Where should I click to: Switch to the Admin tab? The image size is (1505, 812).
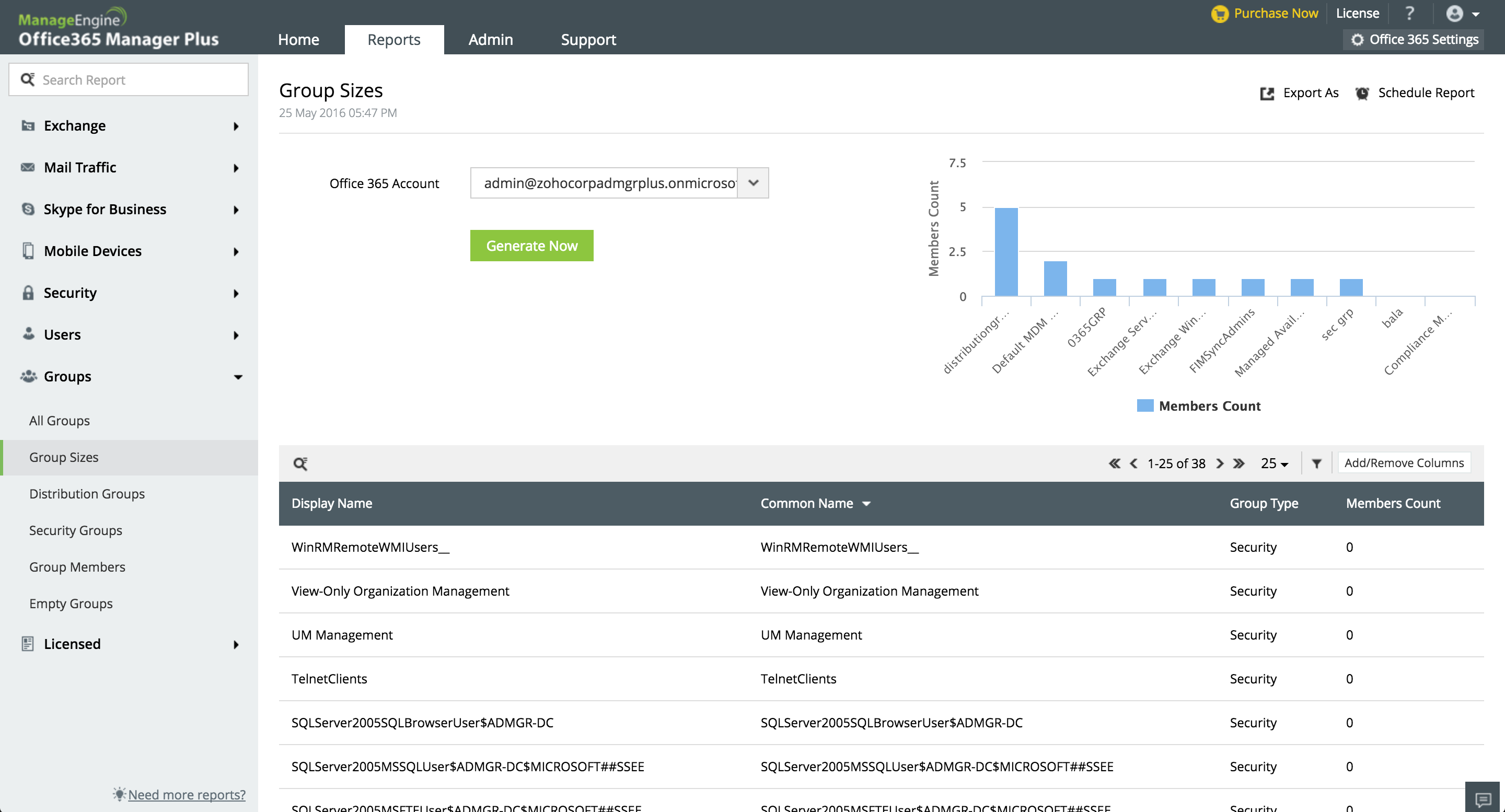point(490,40)
